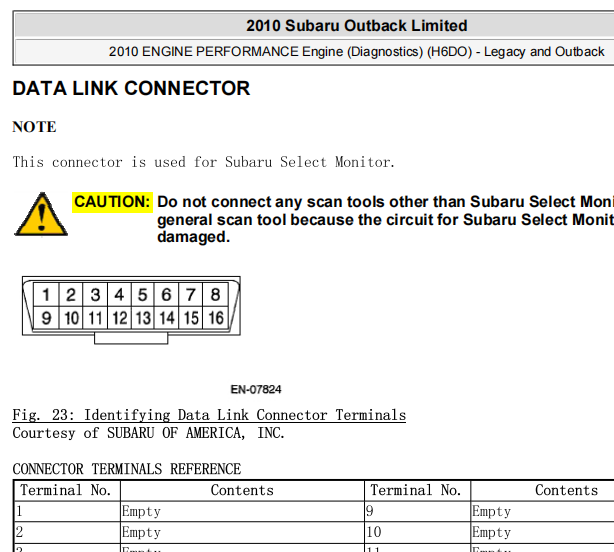Click terminal 13 in the connector diagram
The image size is (614, 552).
click(x=143, y=318)
